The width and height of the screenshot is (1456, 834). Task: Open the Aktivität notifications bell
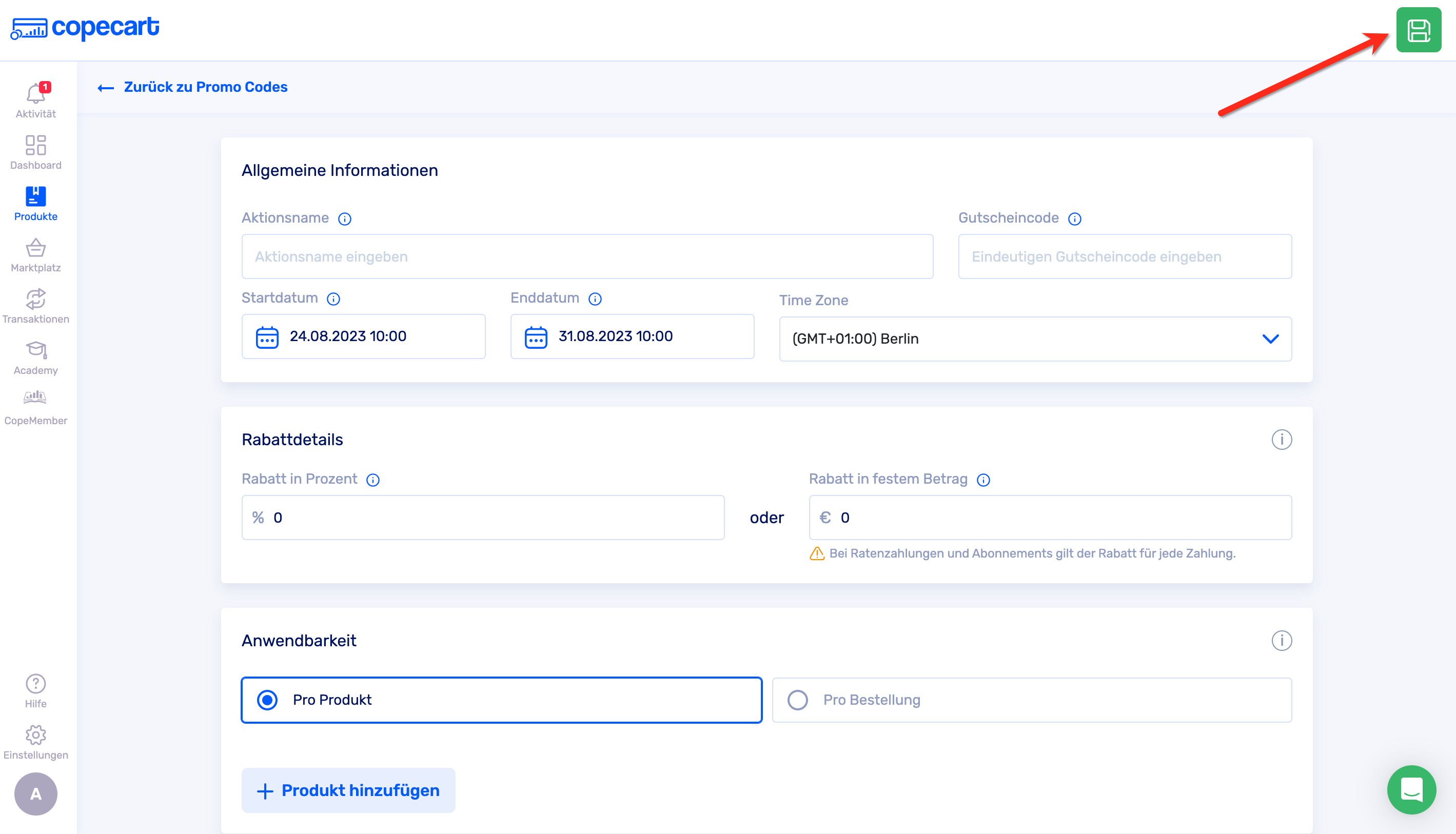pyautogui.click(x=35, y=93)
